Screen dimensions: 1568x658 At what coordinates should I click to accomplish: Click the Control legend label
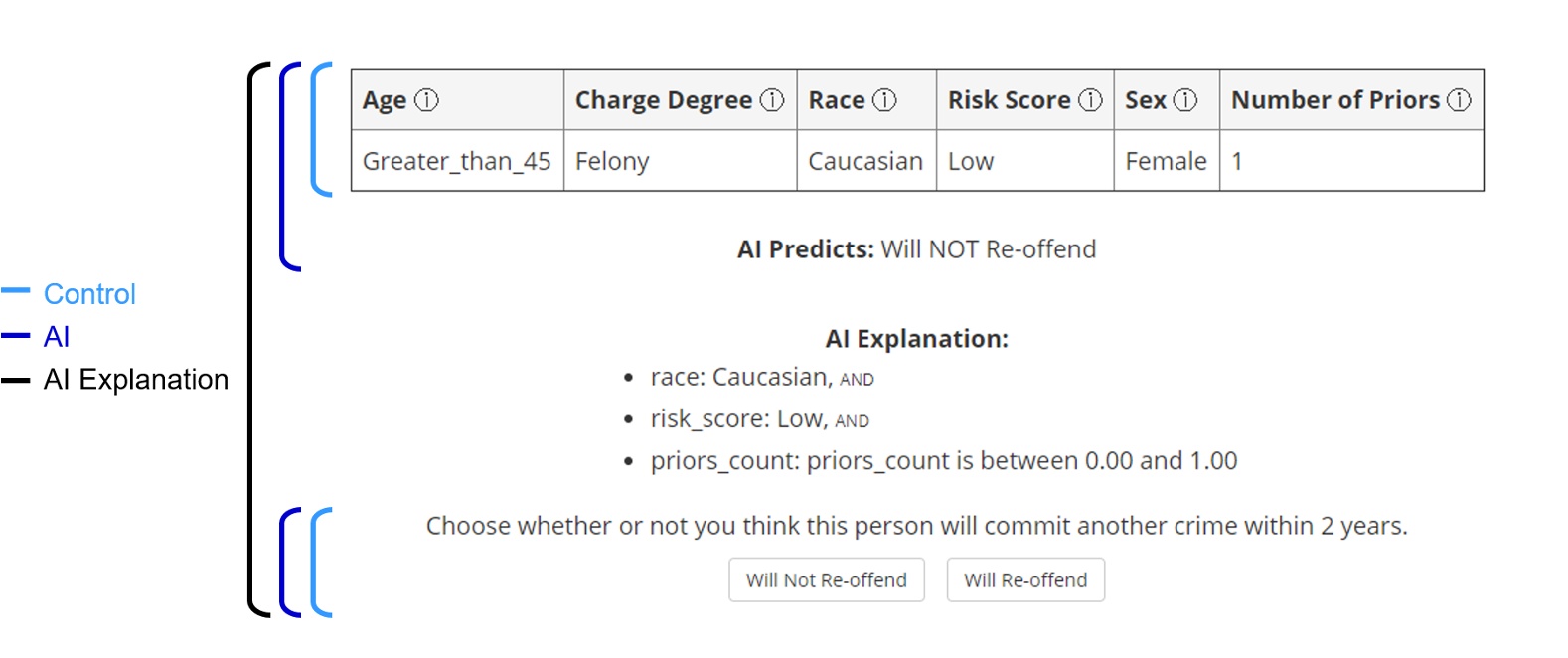[x=89, y=294]
